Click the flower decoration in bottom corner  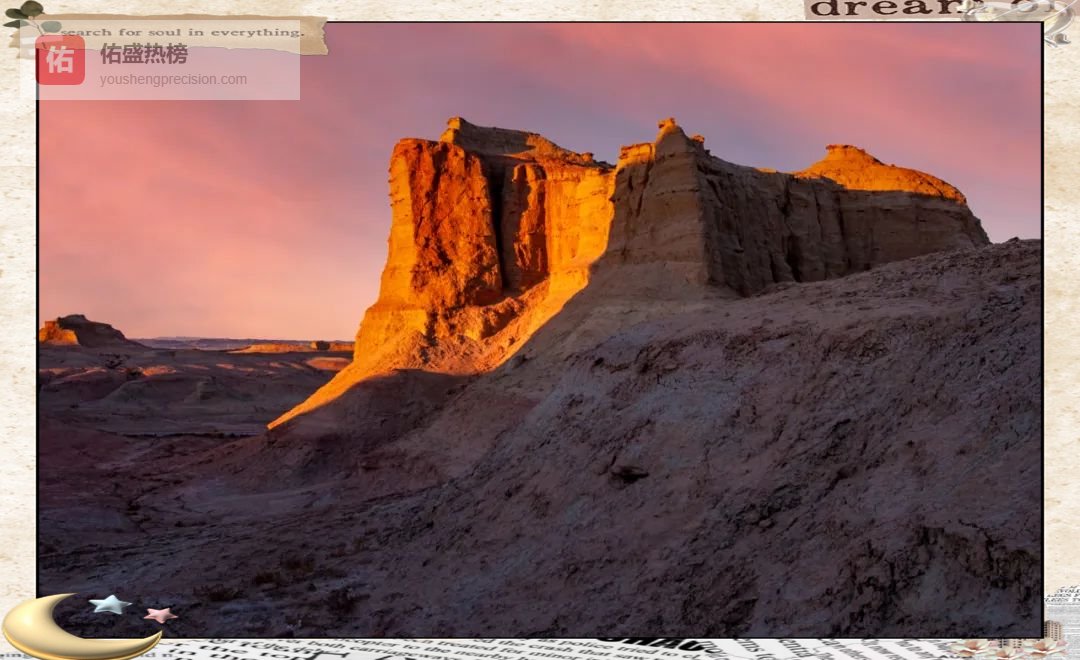point(1000,648)
